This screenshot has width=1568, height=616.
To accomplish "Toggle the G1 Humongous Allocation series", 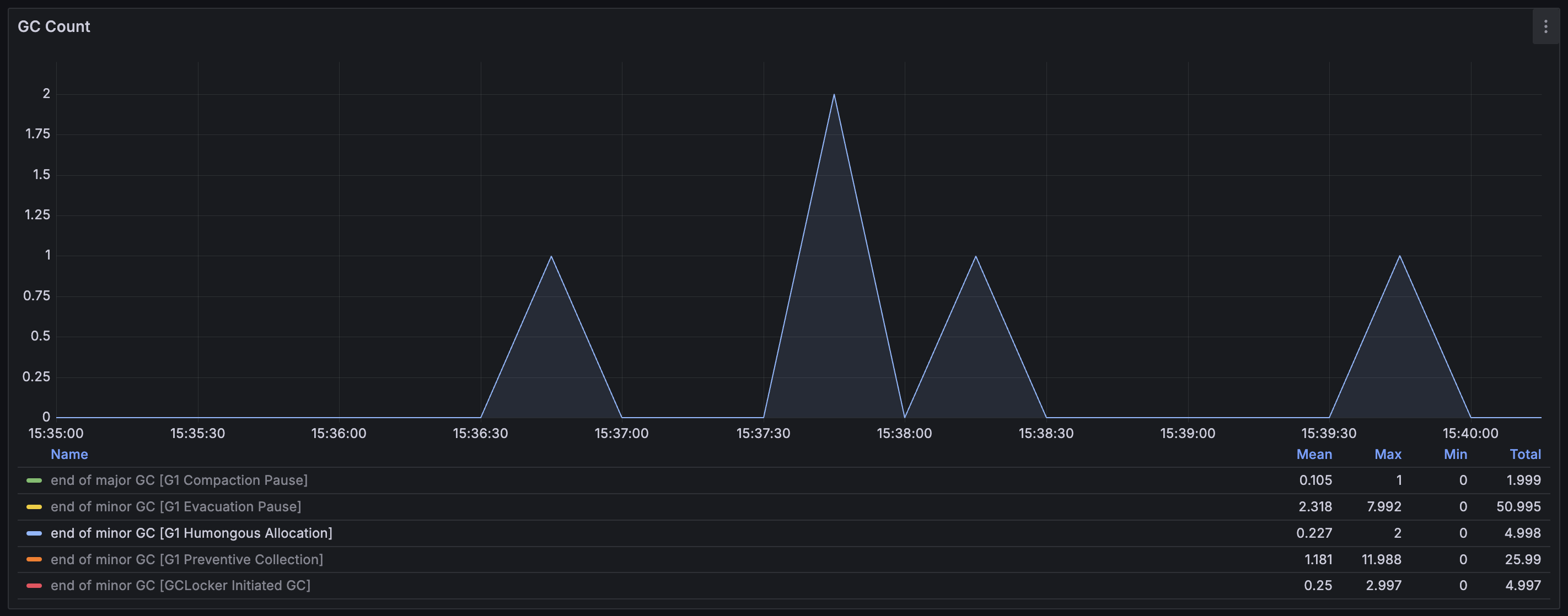I will coord(191,533).
